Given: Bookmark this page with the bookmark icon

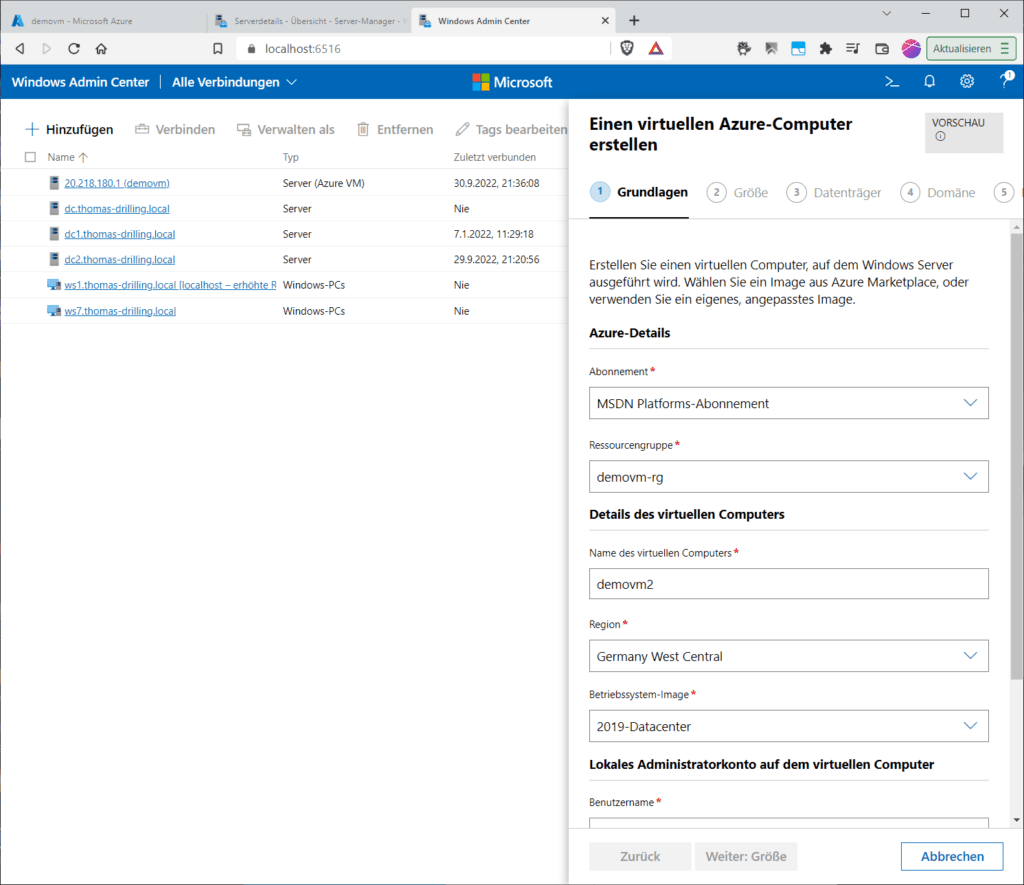Looking at the screenshot, I should (x=217, y=48).
